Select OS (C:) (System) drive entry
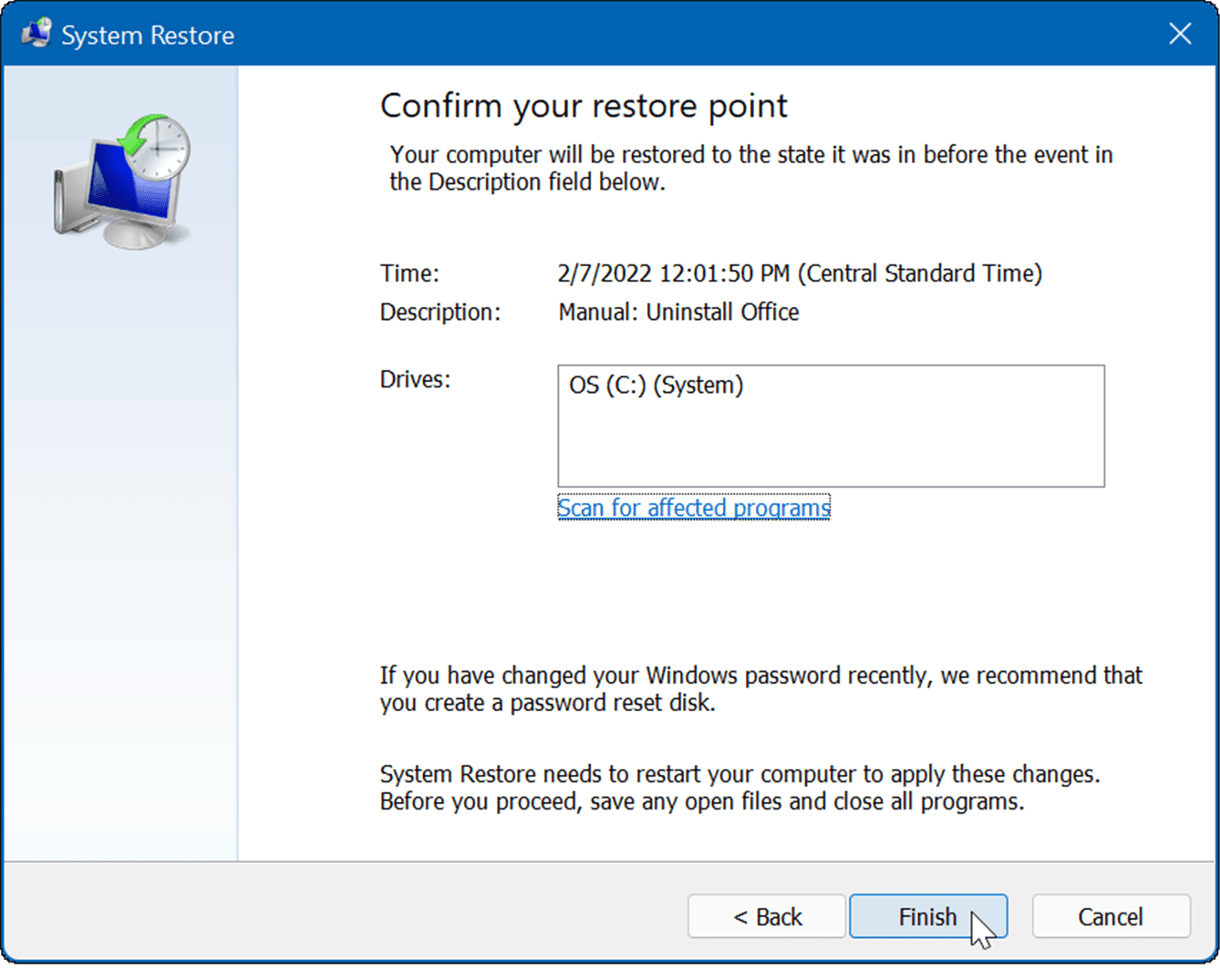The image size is (1220, 980). pyautogui.click(x=657, y=386)
